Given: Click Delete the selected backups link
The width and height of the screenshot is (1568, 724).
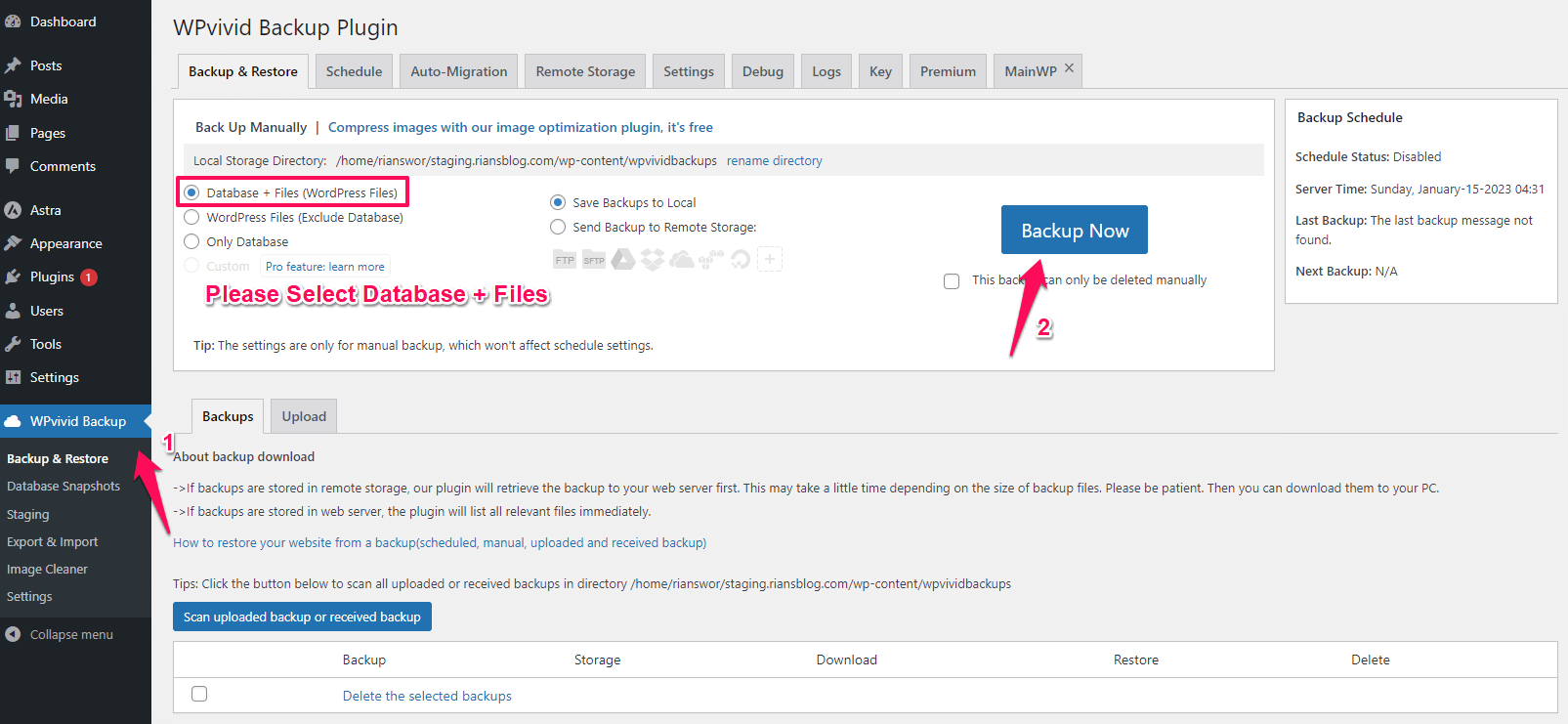Looking at the screenshot, I should coord(427,696).
